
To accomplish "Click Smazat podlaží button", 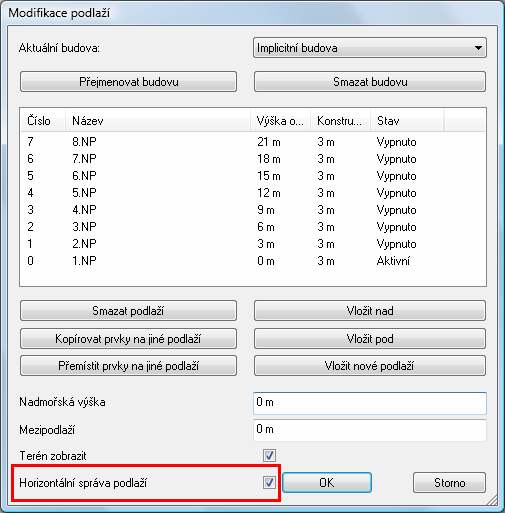I will tap(128, 311).
